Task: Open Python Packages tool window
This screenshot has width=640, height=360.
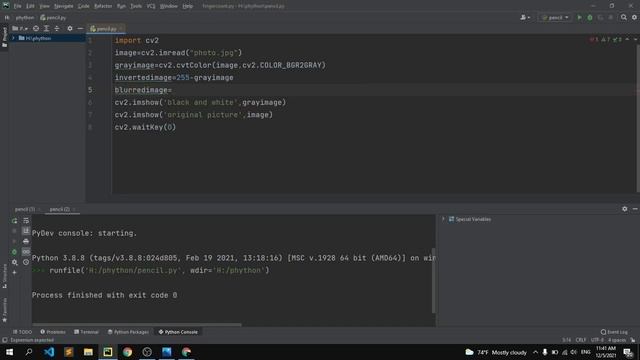Action: pyautogui.click(x=128, y=332)
